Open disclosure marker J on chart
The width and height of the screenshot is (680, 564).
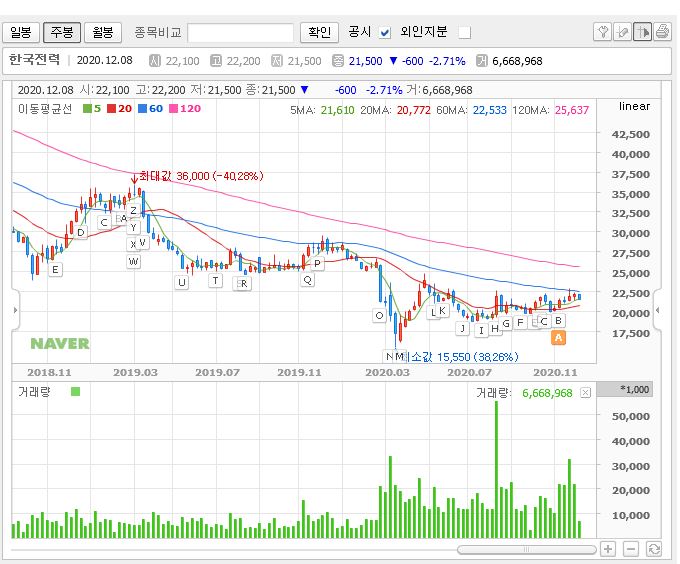pos(463,328)
